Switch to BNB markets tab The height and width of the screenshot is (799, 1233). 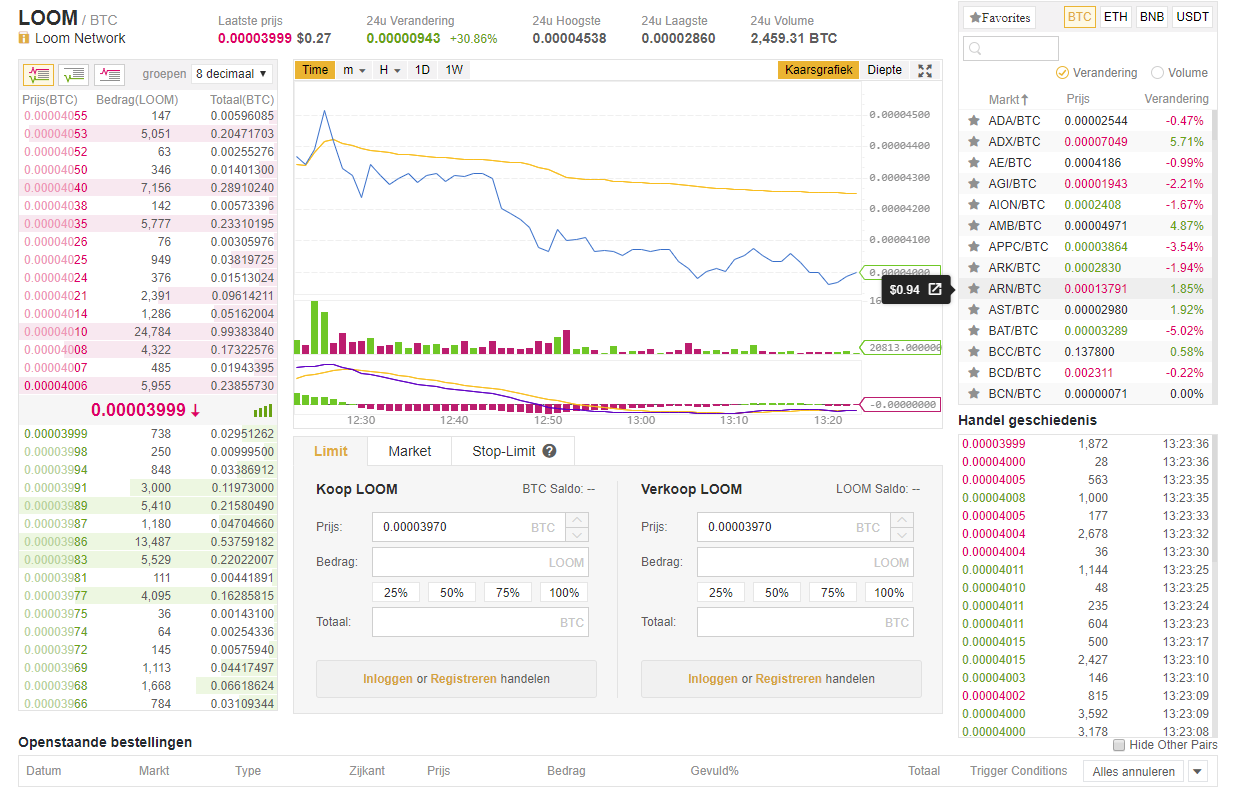click(x=1152, y=17)
